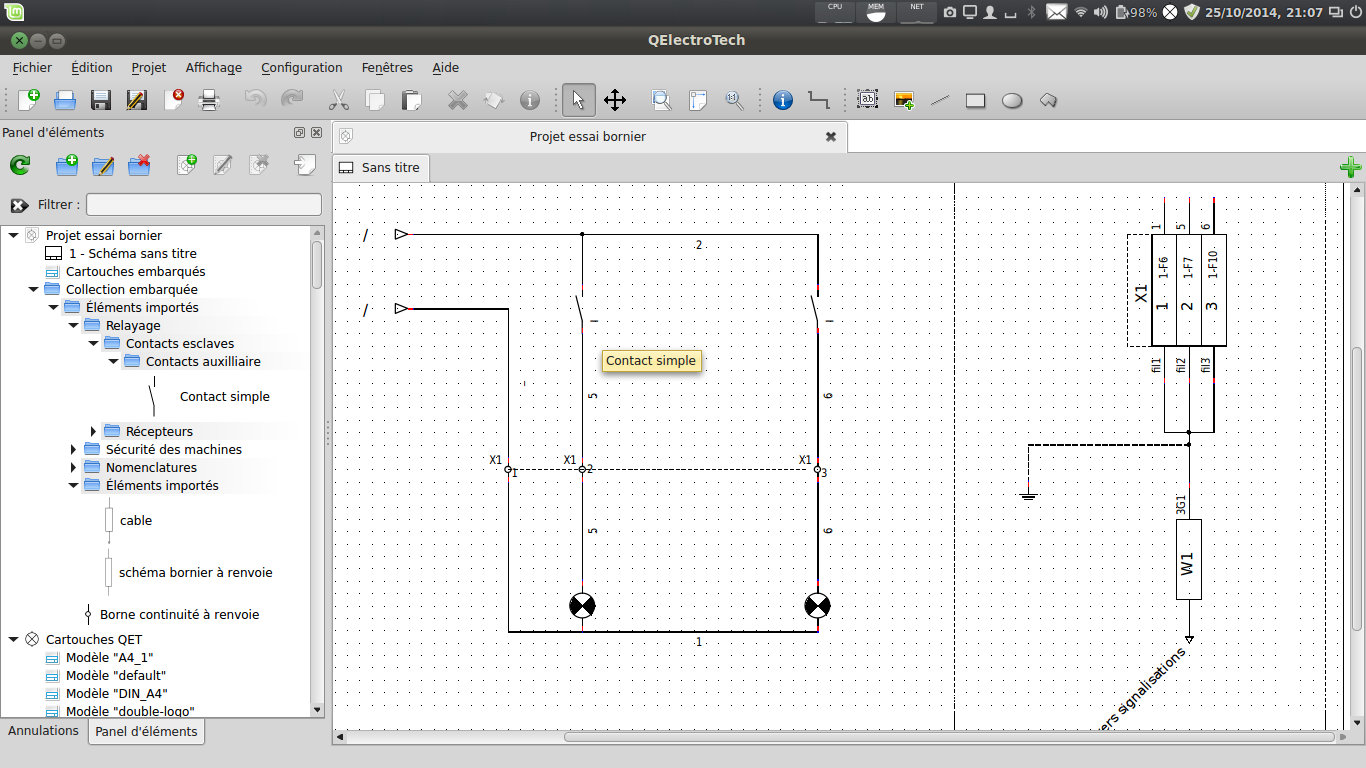Switch to the Annulations tab
This screenshot has width=1366, height=768.
click(x=43, y=731)
